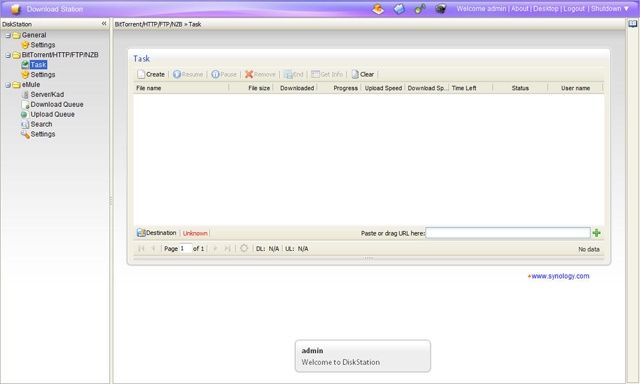Sort by File name column header

182,88
